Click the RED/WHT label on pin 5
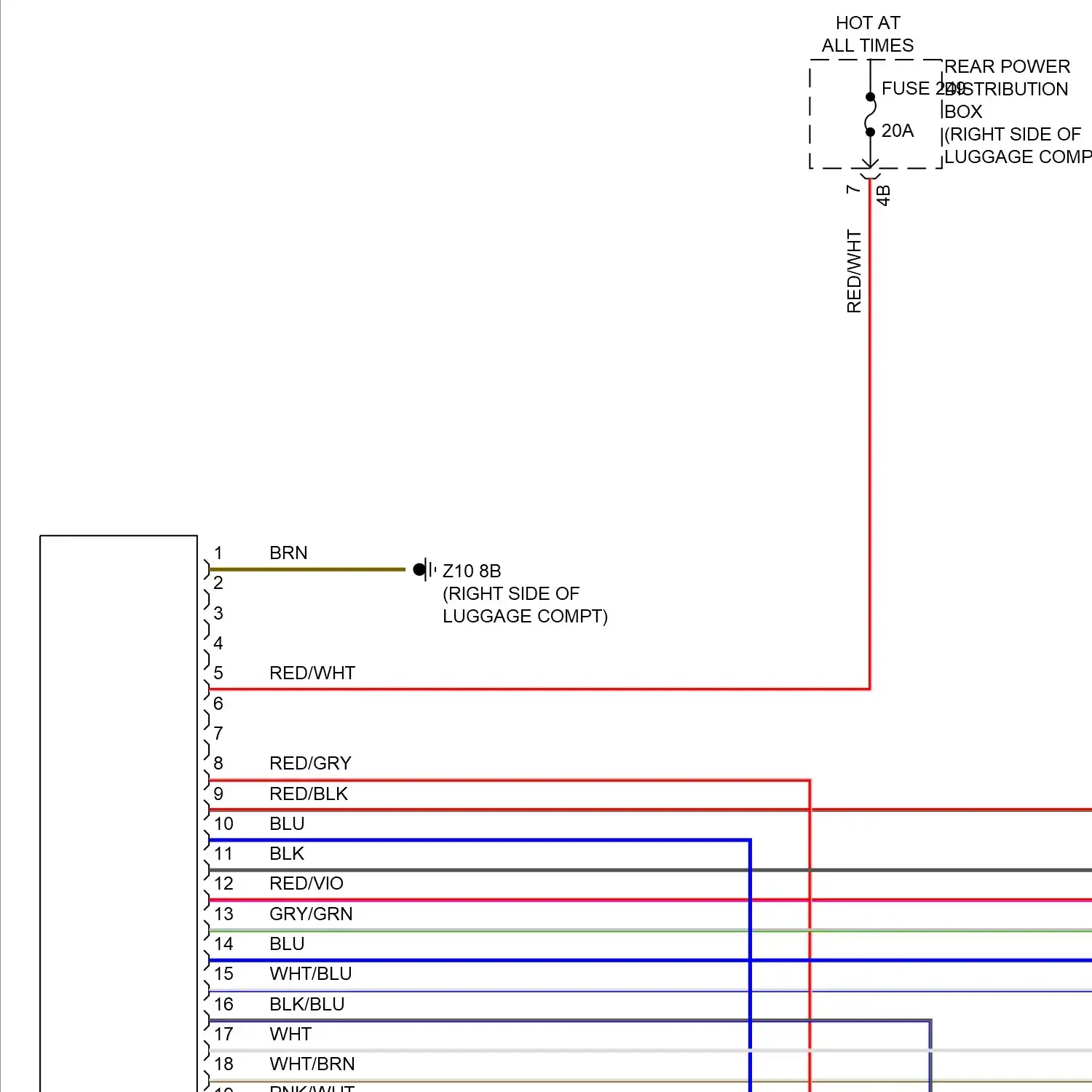 (312, 673)
